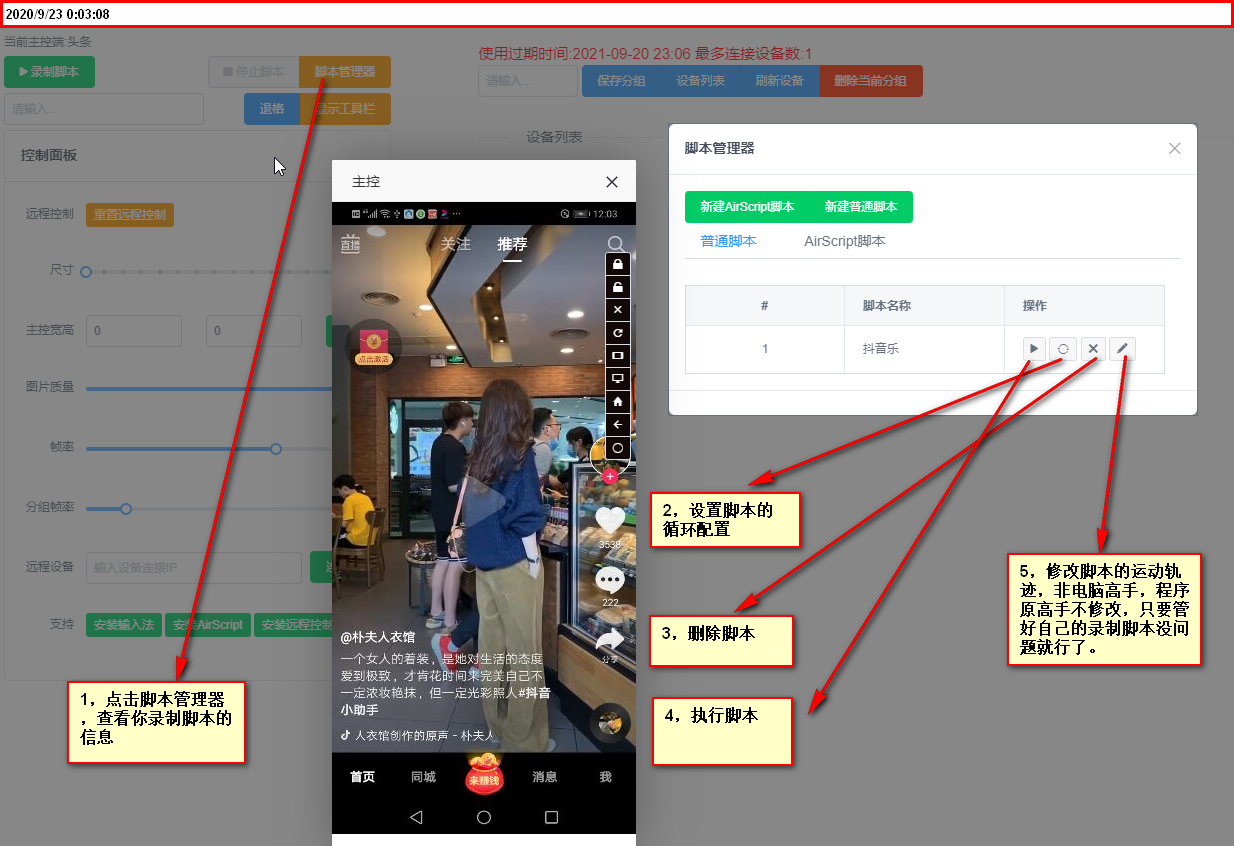Click the circle icon in the overlay toolbar
The width and height of the screenshot is (1234, 846).
click(x=618, y=448)
